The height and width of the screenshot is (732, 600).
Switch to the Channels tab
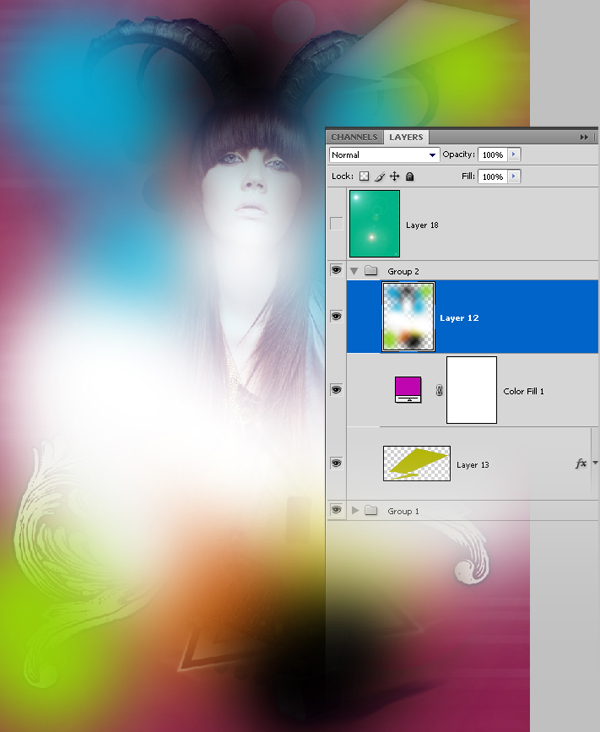(x=354, y=137)
